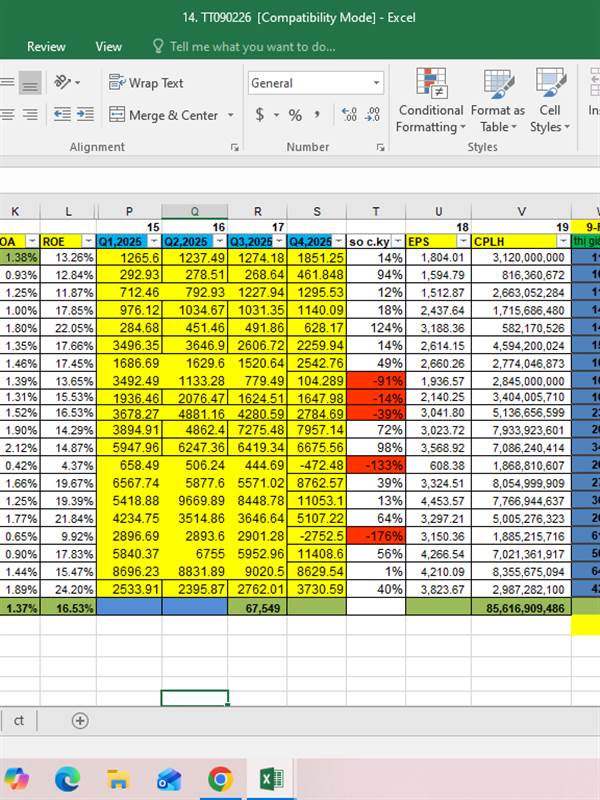600x800 pixels.
Task: Select column P header
Action: coord(129,212)
